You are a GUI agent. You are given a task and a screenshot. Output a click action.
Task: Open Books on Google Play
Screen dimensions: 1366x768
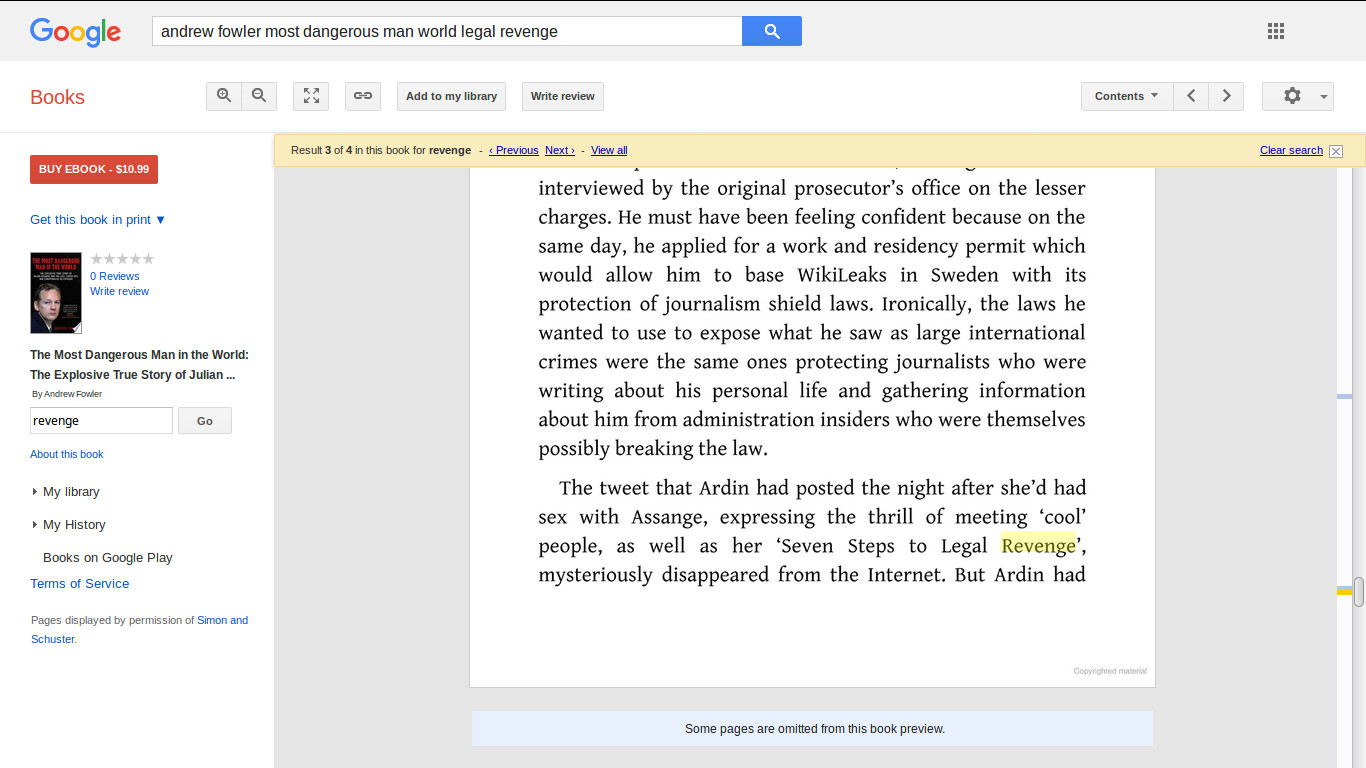(108, 558)
